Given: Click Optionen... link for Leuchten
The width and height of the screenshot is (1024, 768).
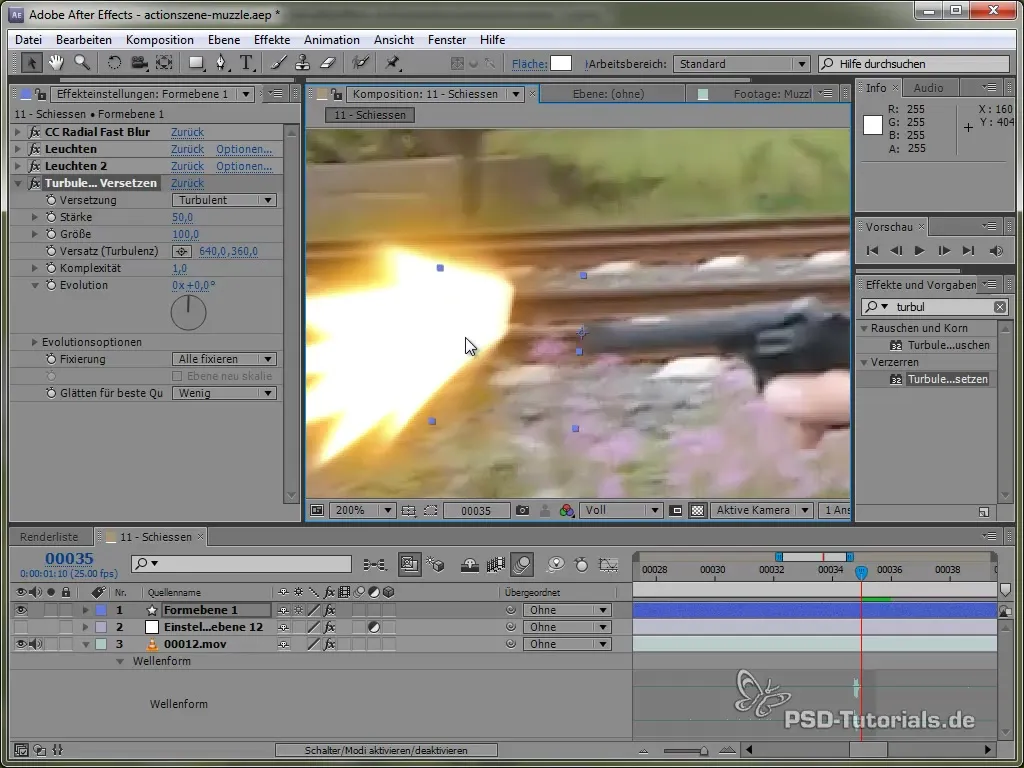Looking at the screenshot, I should (244, 149).
